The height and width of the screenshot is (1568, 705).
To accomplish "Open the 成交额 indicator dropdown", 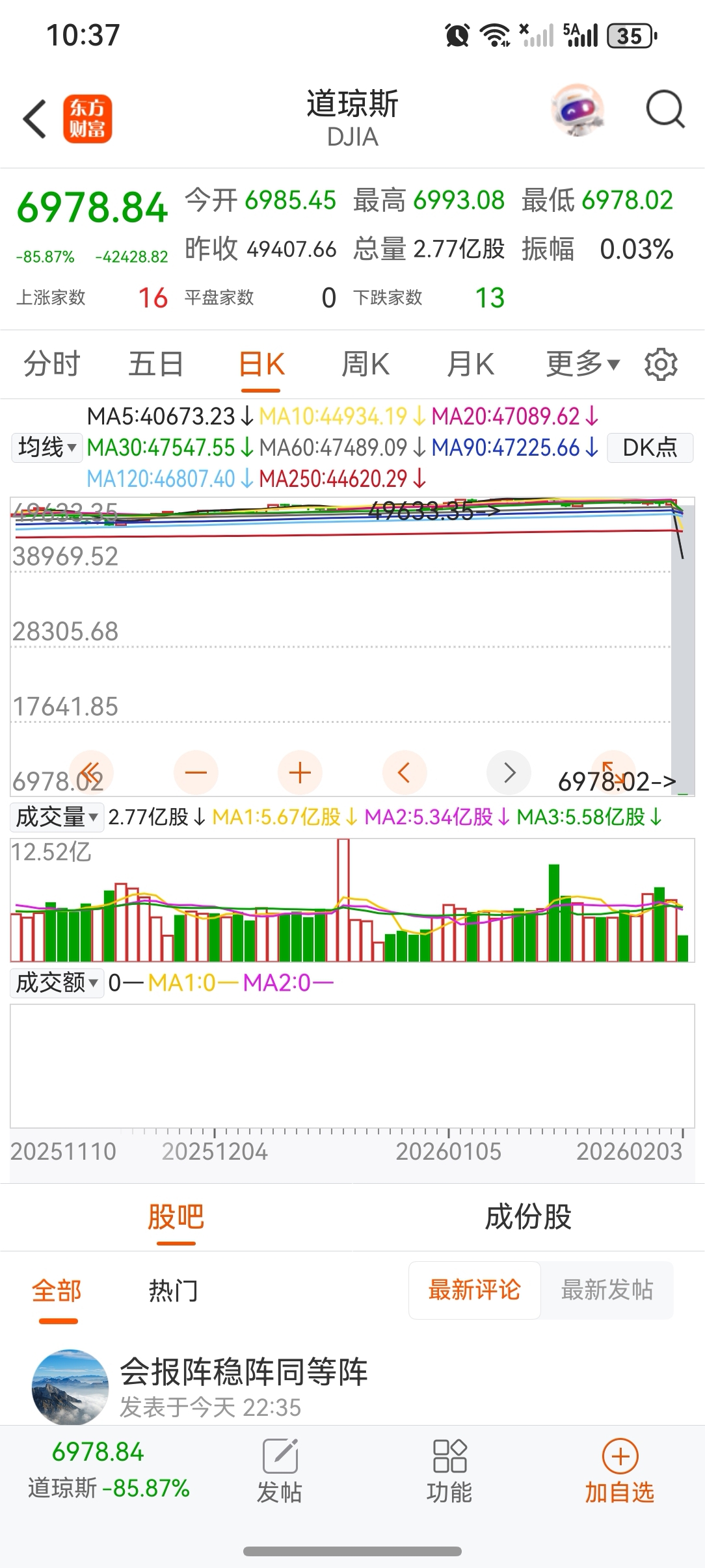I will point(57,983).
